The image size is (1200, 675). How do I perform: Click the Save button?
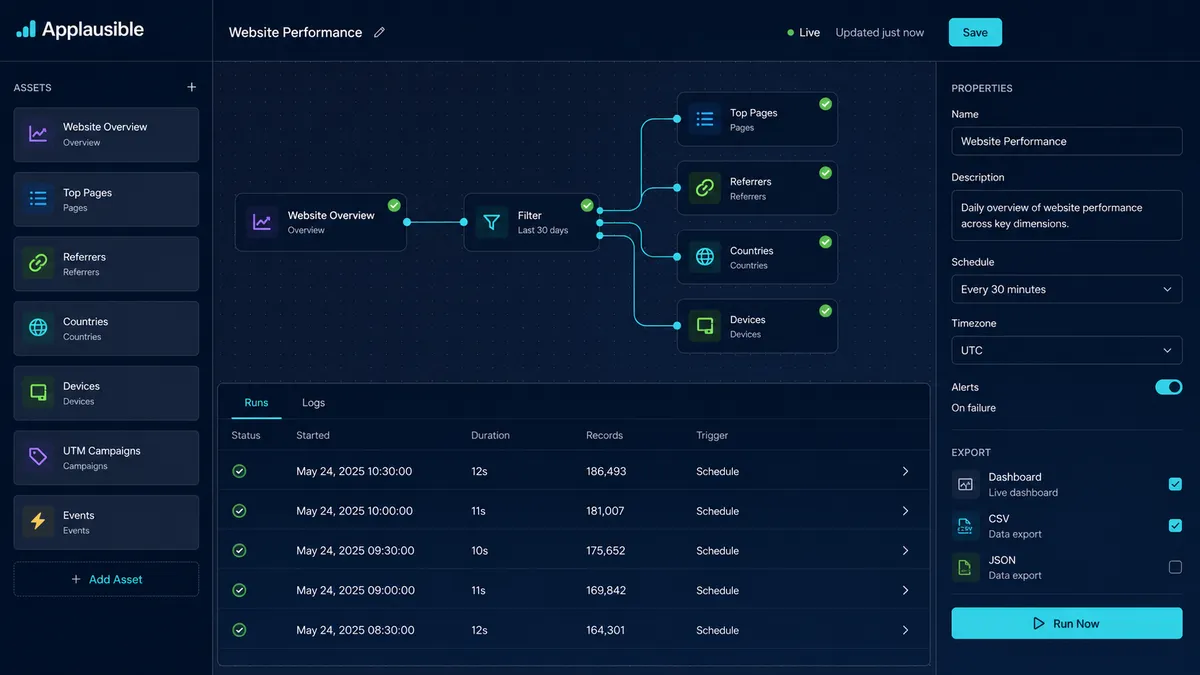pos(975,32)
